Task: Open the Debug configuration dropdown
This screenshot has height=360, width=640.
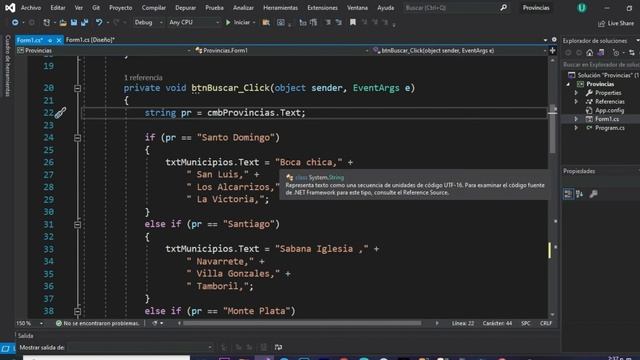Action: coord(149,22)
